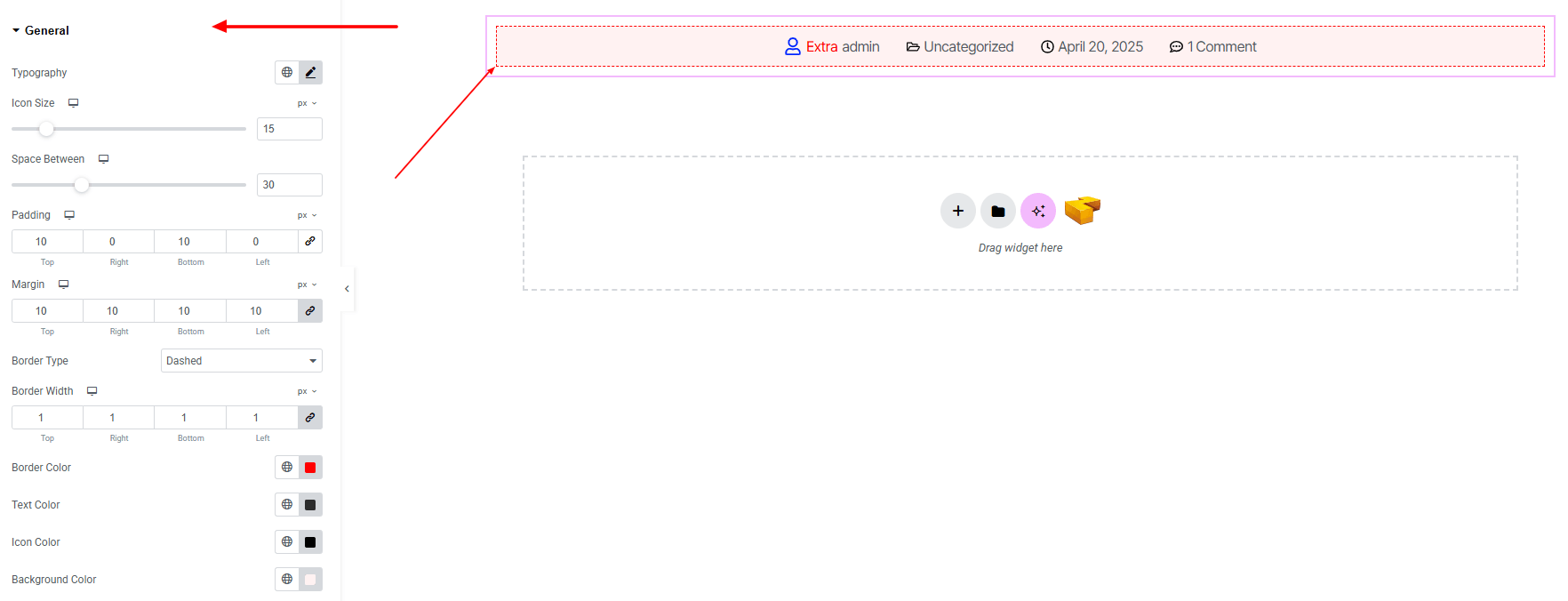Click the Uncategorized category link
The height and width of the screenshot is (601, 1568).
pos(967,47)
